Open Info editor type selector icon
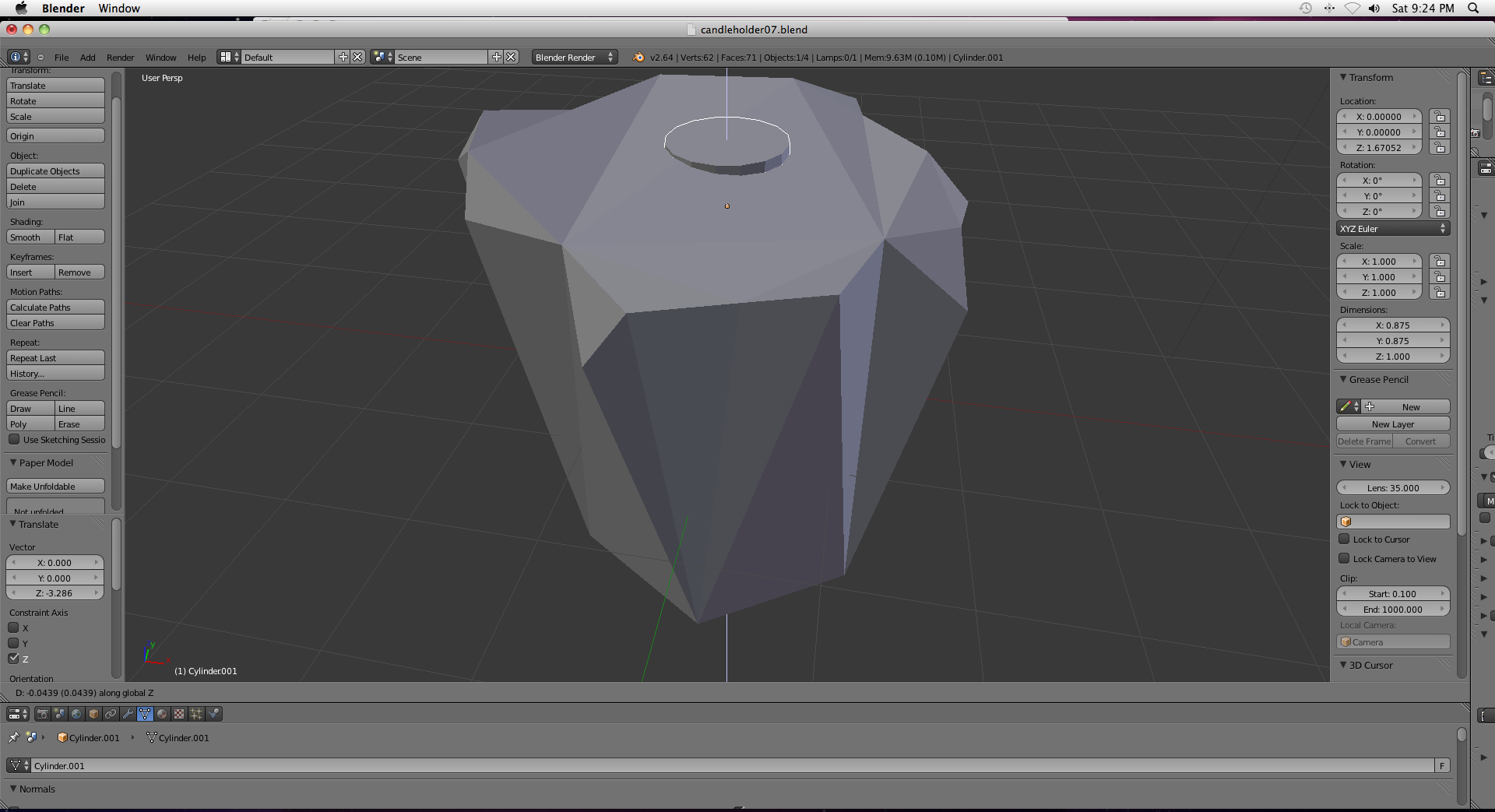 click(x=19, y=57)
